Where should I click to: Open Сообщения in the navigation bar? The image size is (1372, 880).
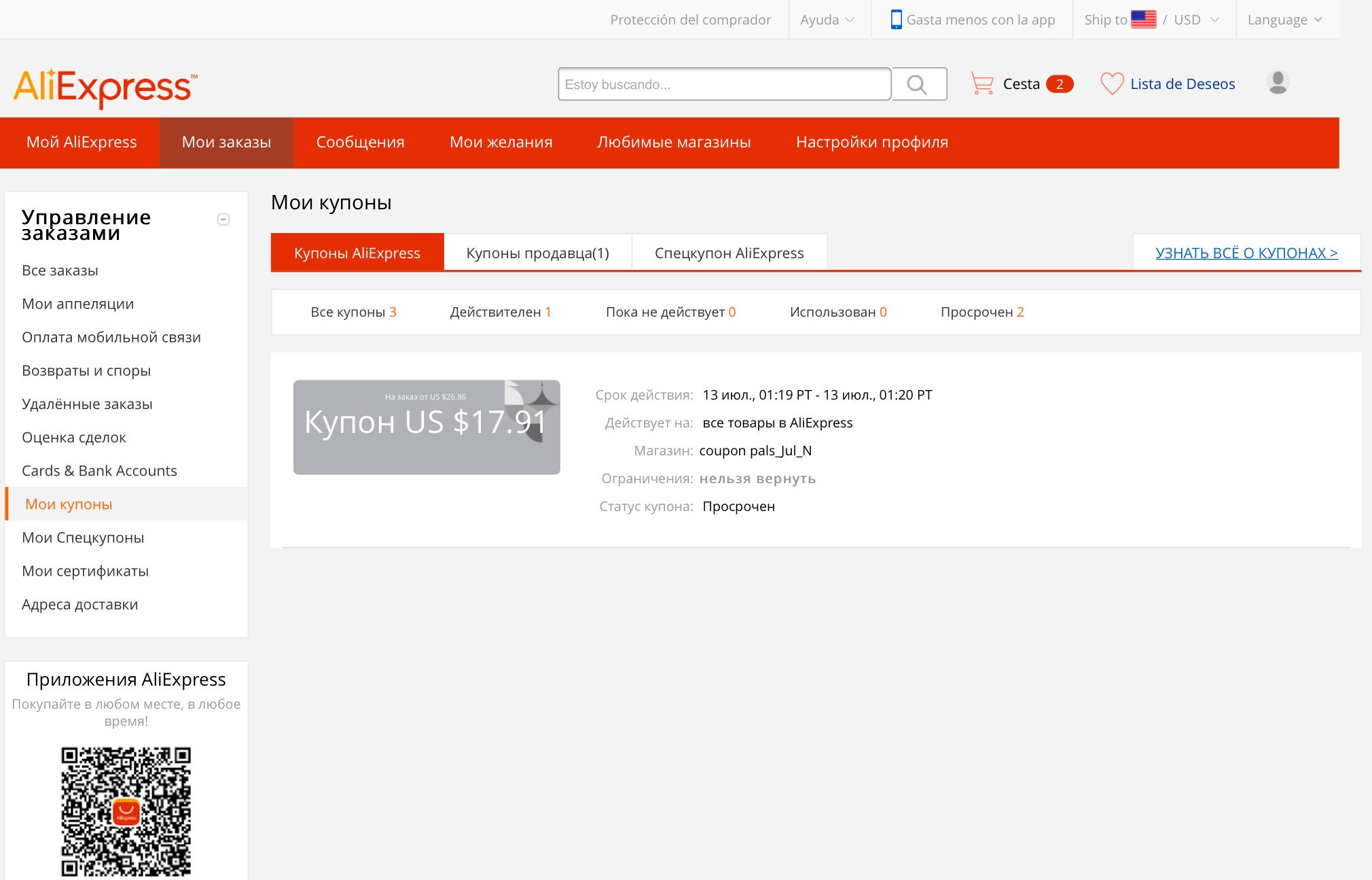360,142
